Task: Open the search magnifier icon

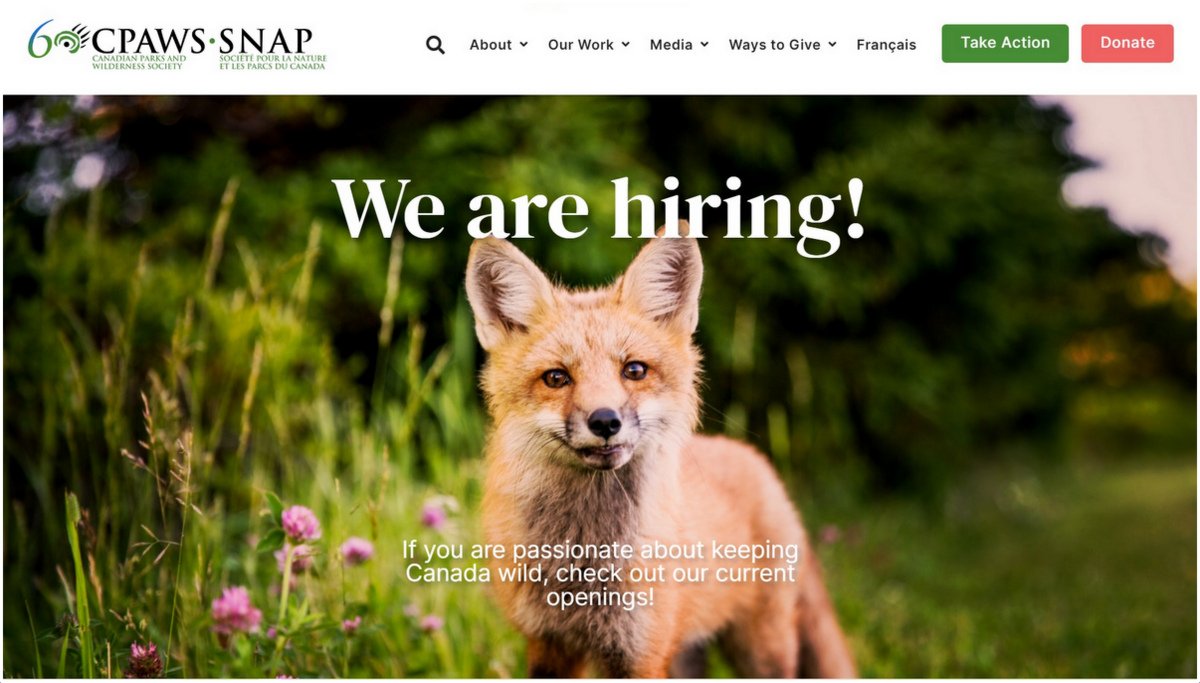Action: (435, 45)
